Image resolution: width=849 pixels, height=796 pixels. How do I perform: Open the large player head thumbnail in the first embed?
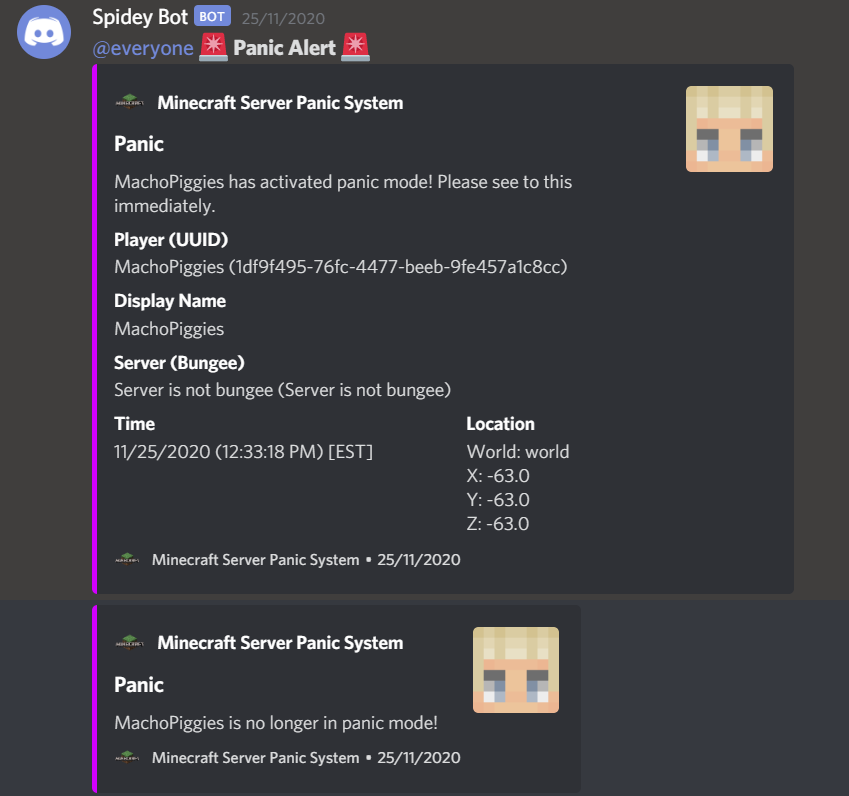coord(729,129)
